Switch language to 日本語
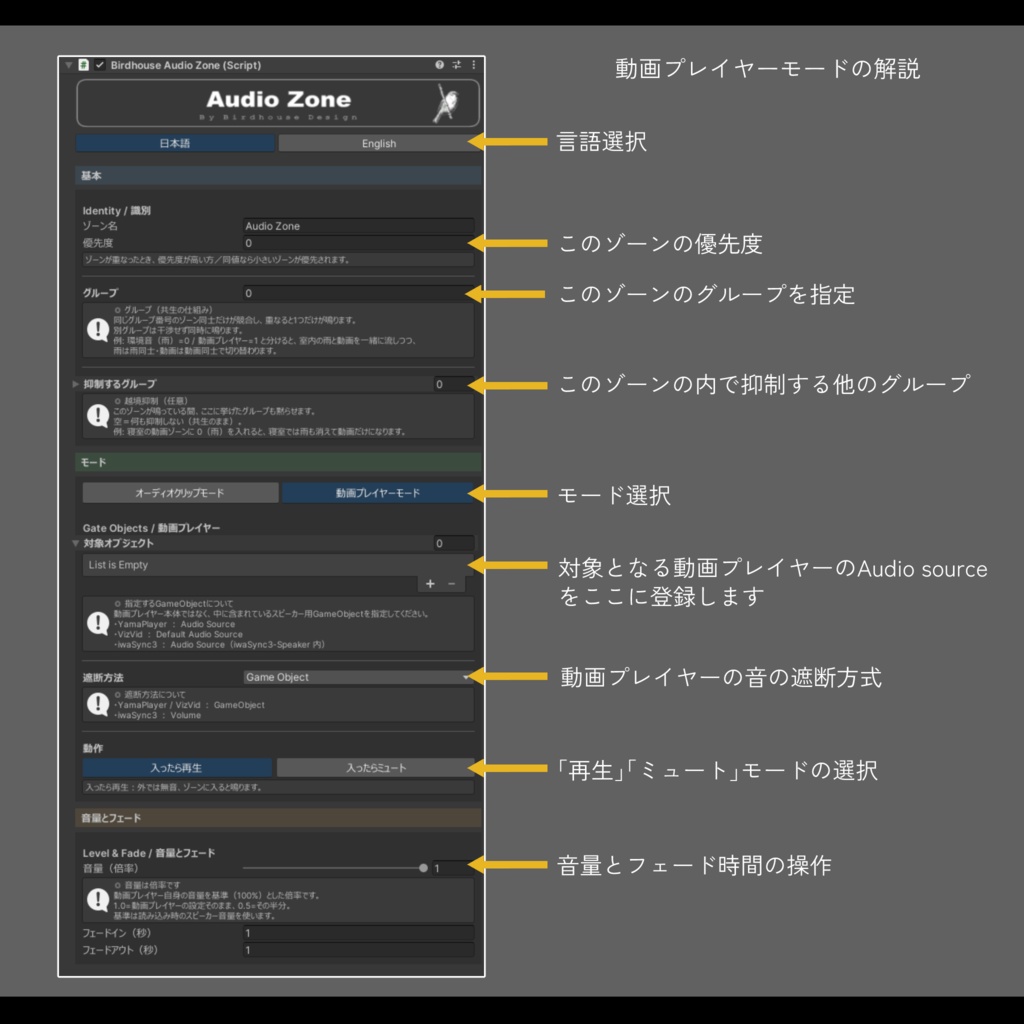This screenshot has width=1024, height=1024. point(175,143)
